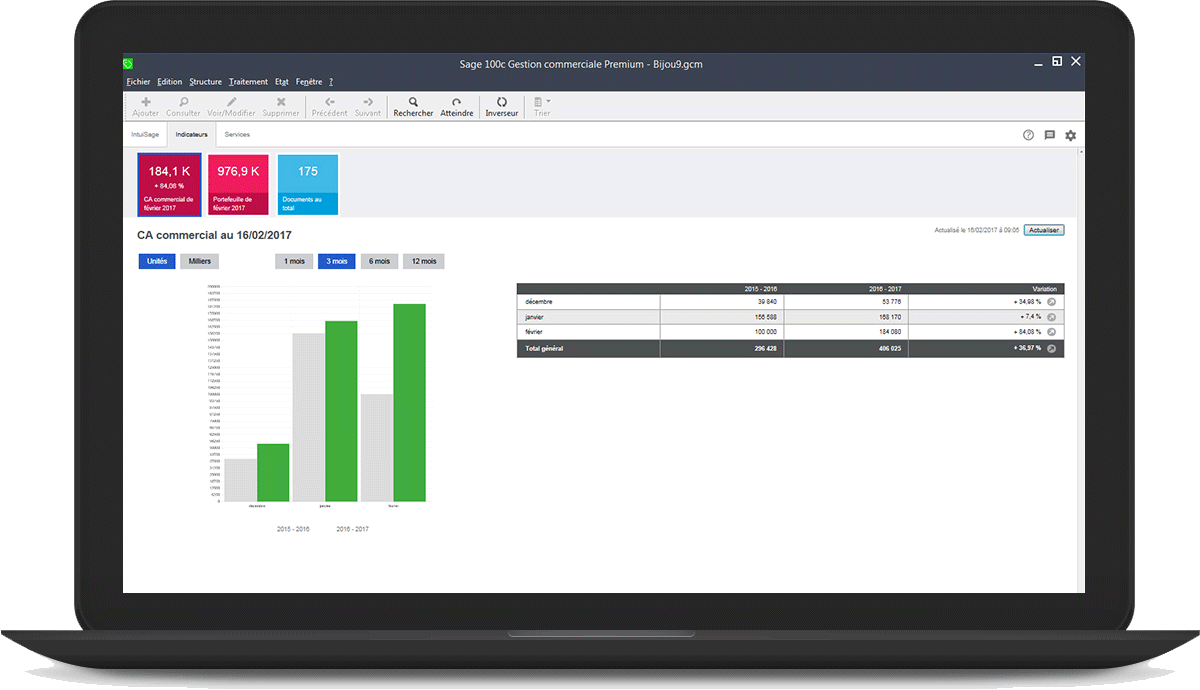Image resolution: width=1200 pixels, height=690 pixels.
Task: Click the CA commercial au 16/02/2017 heading
Action: pos(214,235)
